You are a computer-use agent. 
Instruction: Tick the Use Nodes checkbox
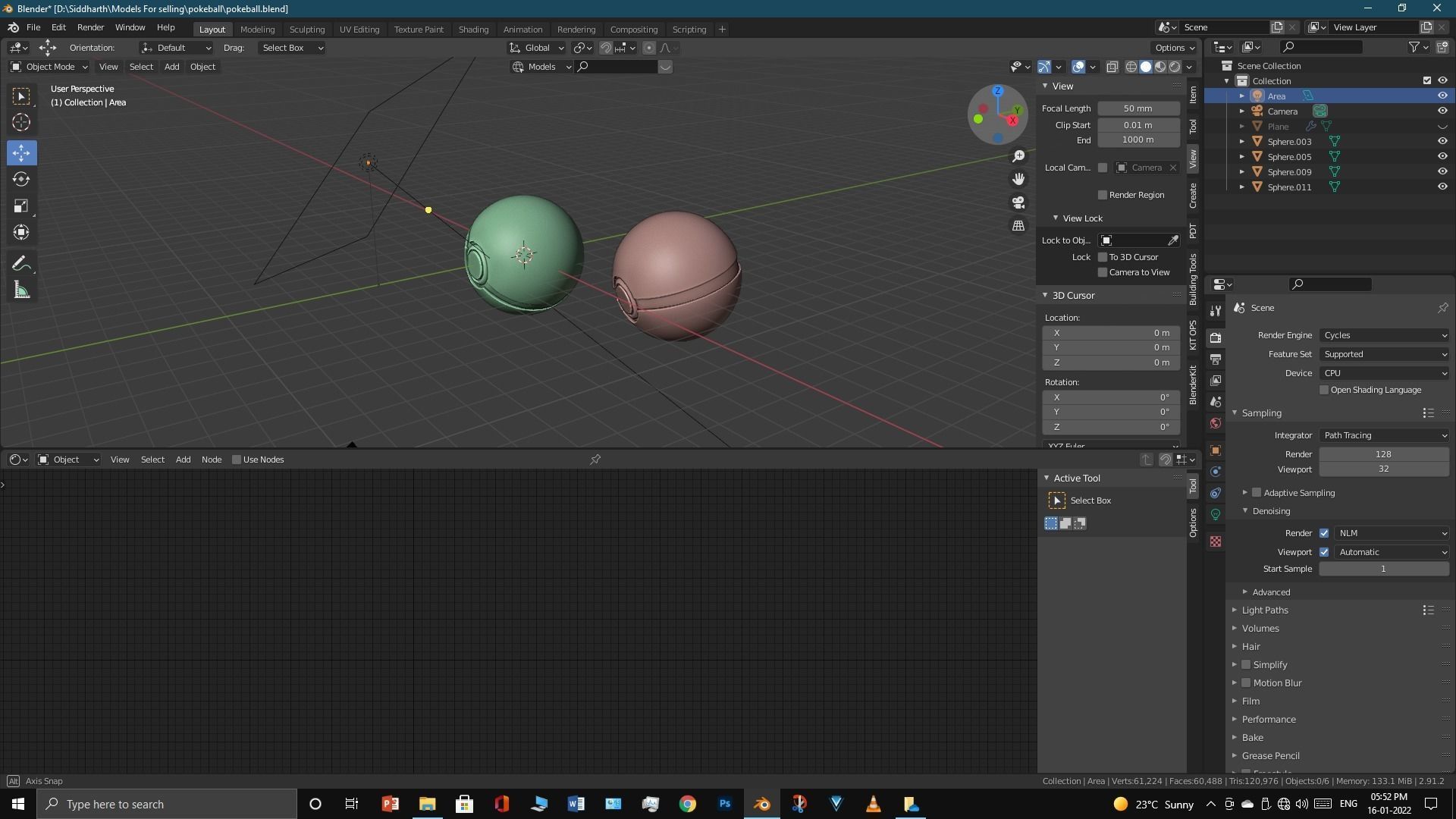[x=237, y=460]
